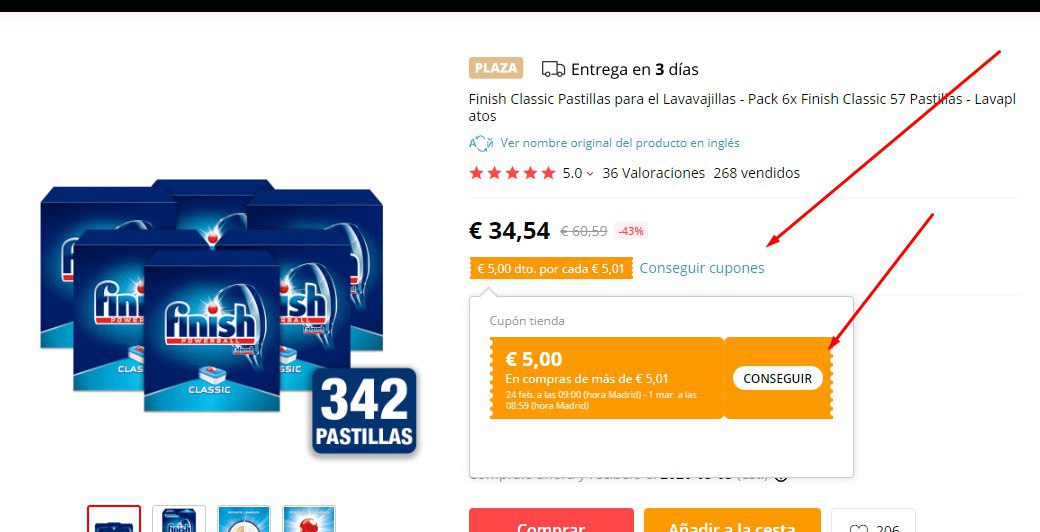This screenshot has width=1040, height=532.
Task: Click the 342 Pastillas badge on image
Action: [x=364, y=411]
